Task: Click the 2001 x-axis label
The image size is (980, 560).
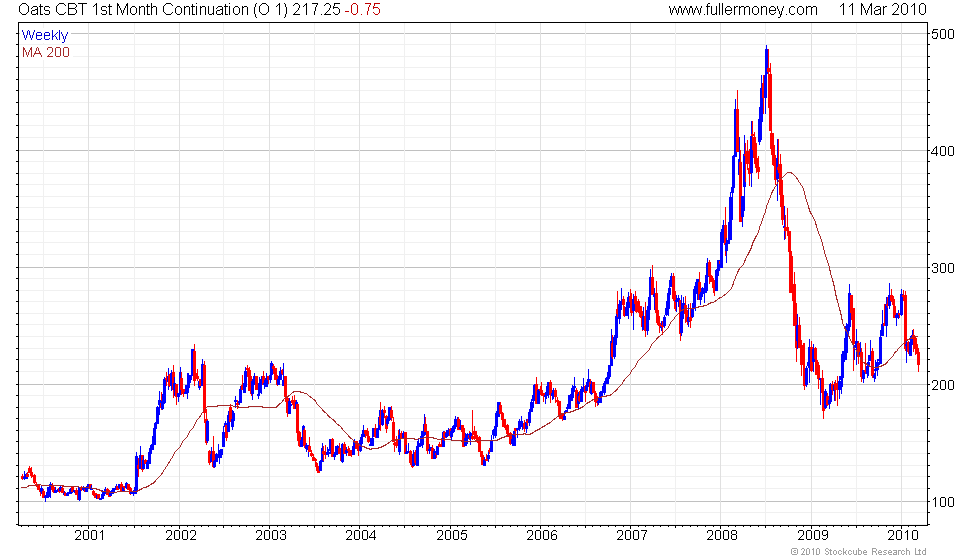Action: click(89, 535)
